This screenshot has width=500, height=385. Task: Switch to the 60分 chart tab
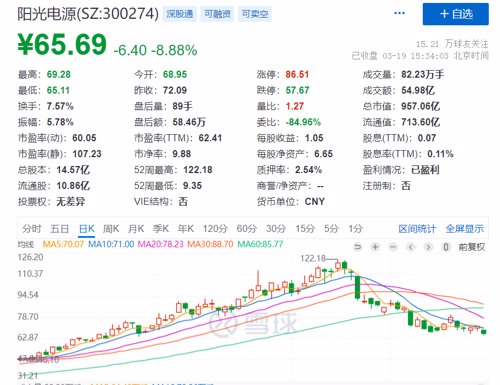coord(247,229)
